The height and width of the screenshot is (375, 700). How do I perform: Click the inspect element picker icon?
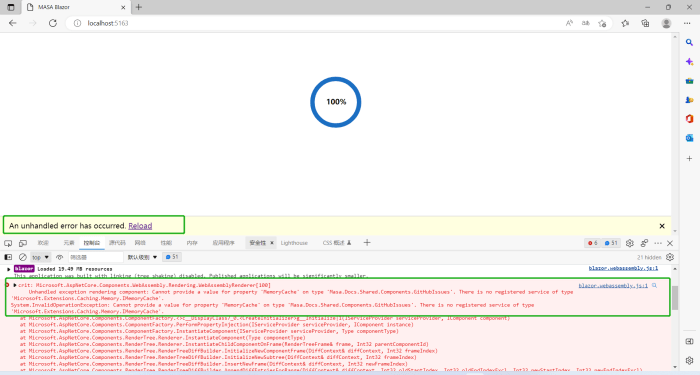tap(8, 243)
